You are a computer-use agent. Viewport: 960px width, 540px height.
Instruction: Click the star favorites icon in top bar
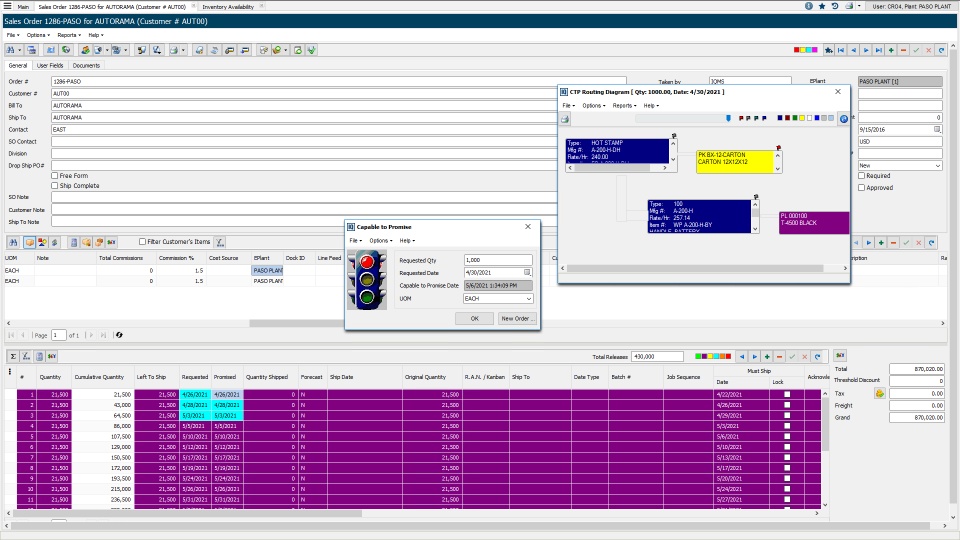point(822,6)
